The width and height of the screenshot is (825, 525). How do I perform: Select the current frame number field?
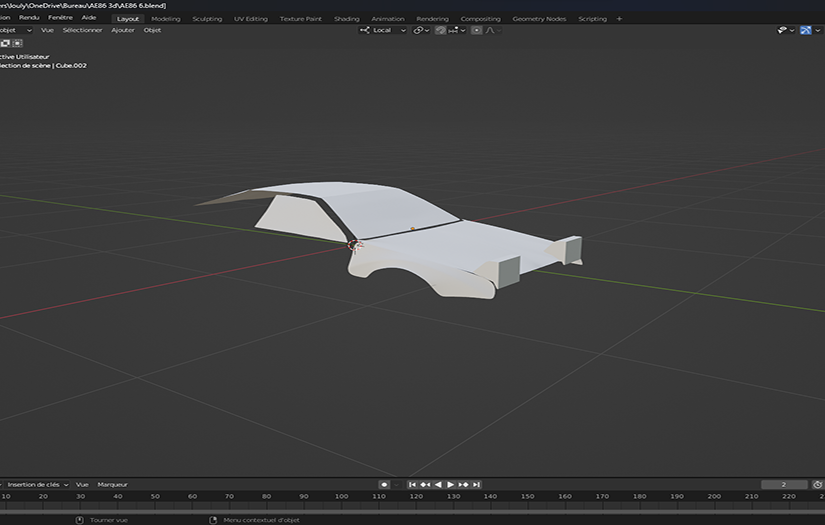784,484
